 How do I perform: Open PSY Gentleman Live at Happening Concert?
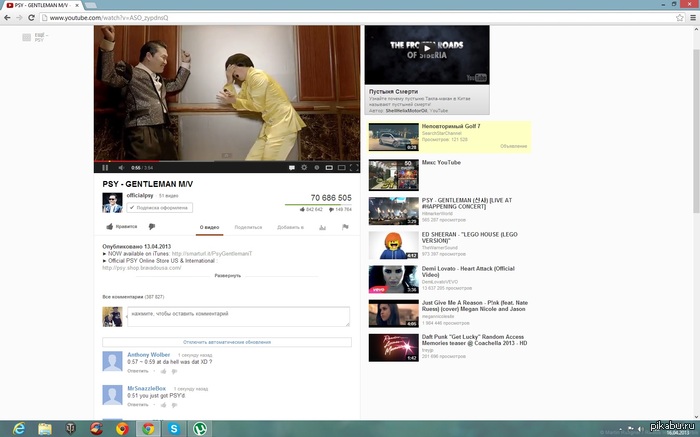(x=467, y=204)
